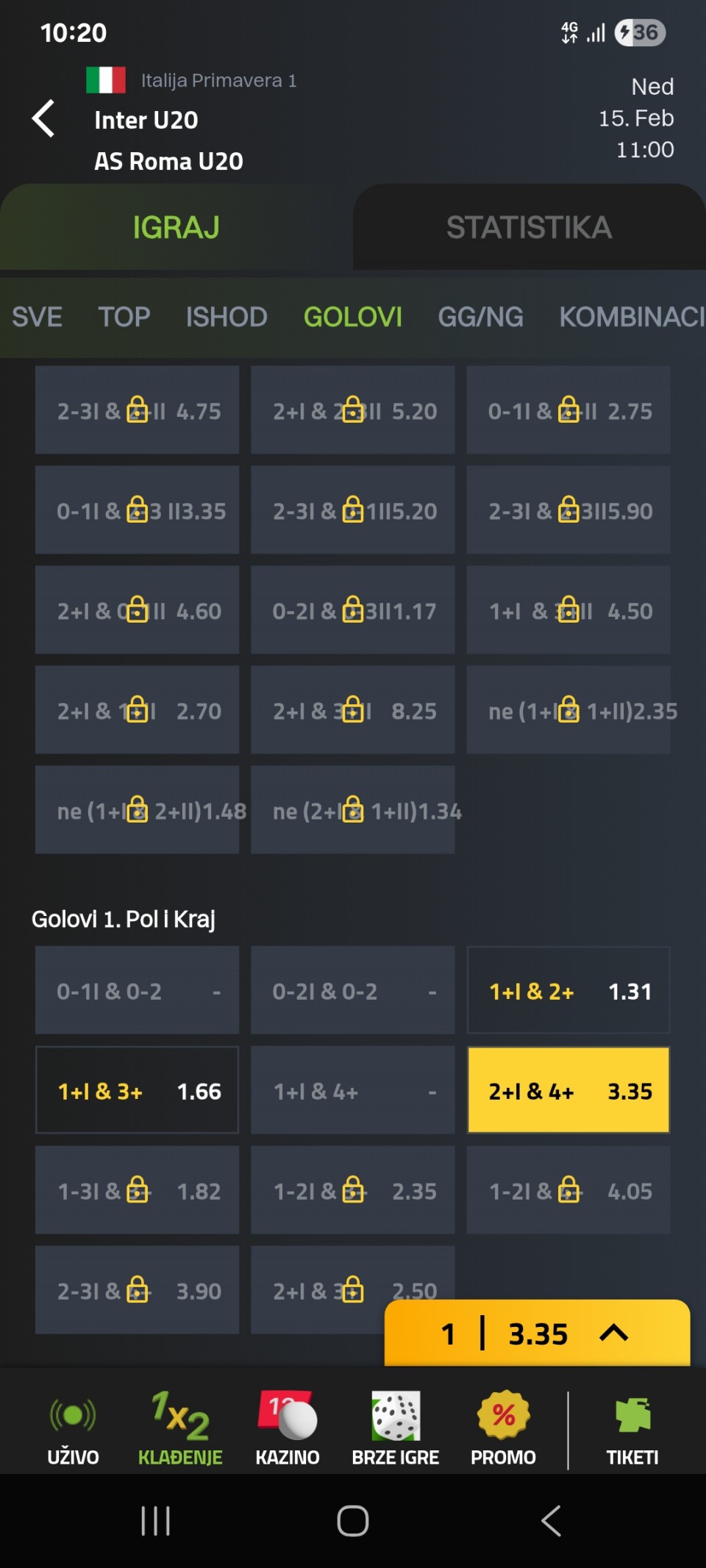Screen dimensions: 706x1568
Task: Open the Ishod market tab
Action: [x=227, y=318]
